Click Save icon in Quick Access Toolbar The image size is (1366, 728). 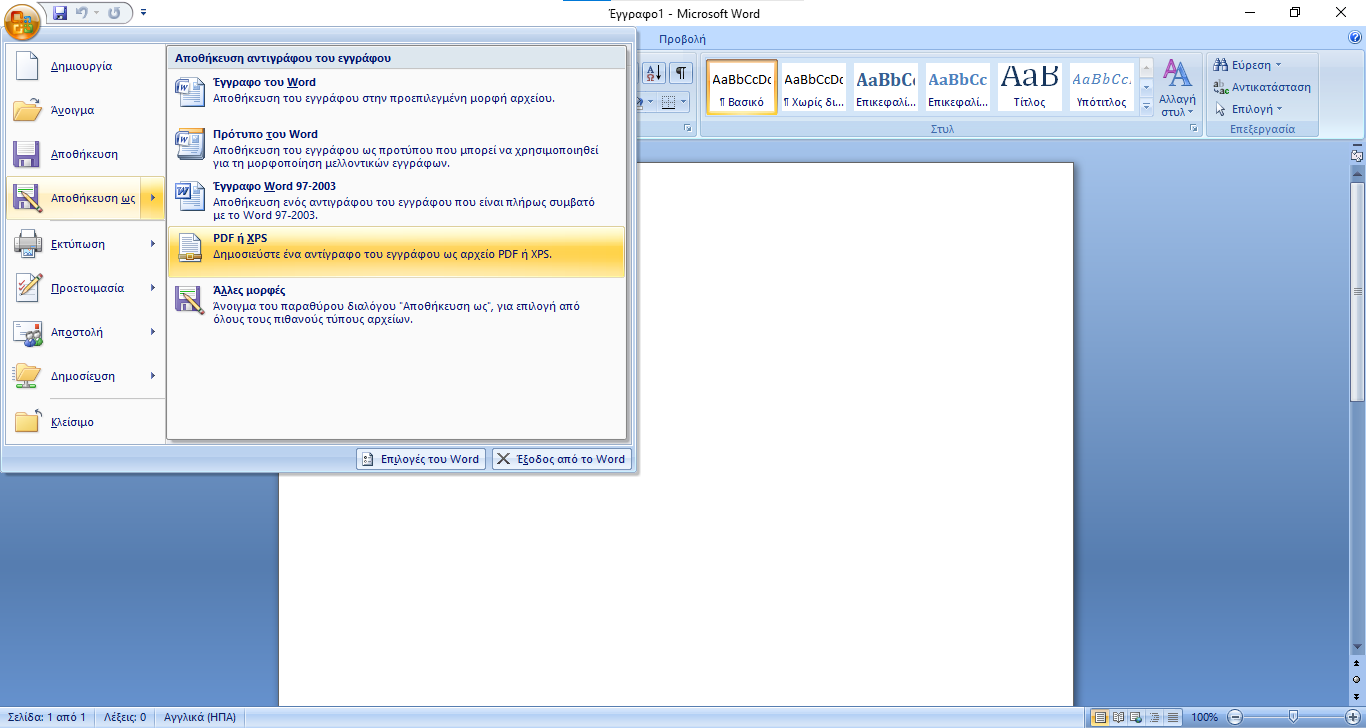coord(60,13)
